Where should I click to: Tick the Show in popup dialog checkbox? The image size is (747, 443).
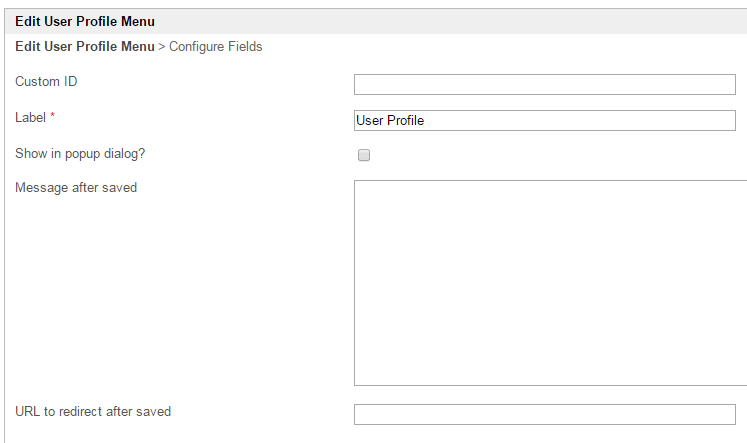coord(364,155)
